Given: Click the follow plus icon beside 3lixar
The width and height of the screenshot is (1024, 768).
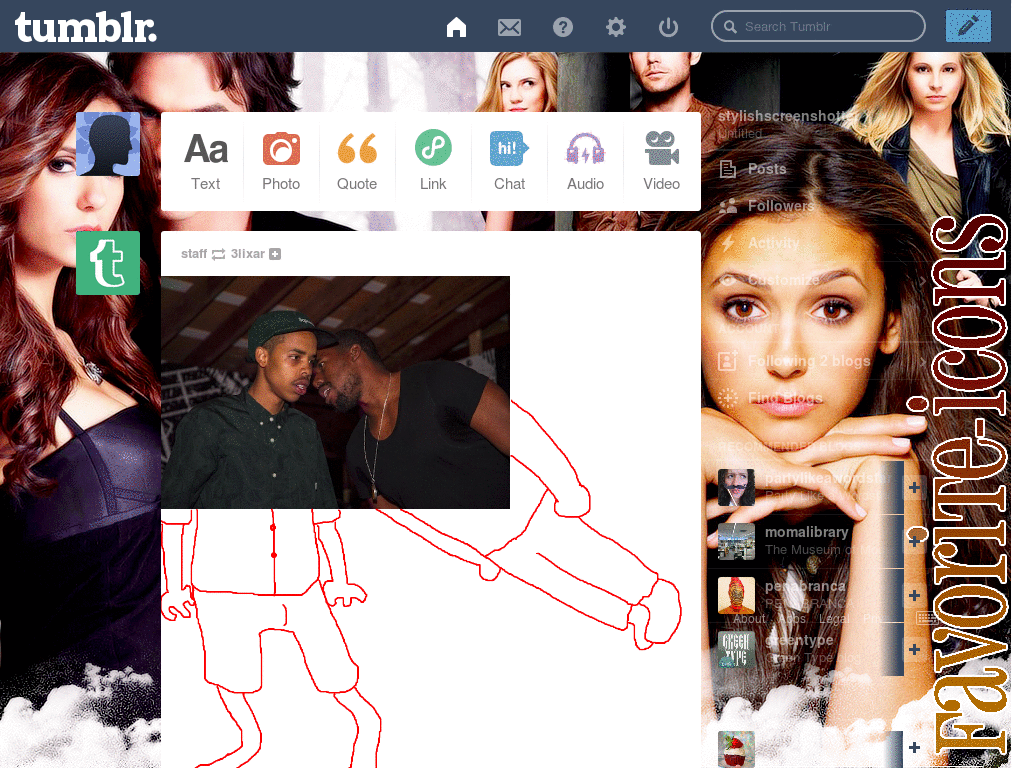Looking at the screenshot, I should [x=275, y=254].
